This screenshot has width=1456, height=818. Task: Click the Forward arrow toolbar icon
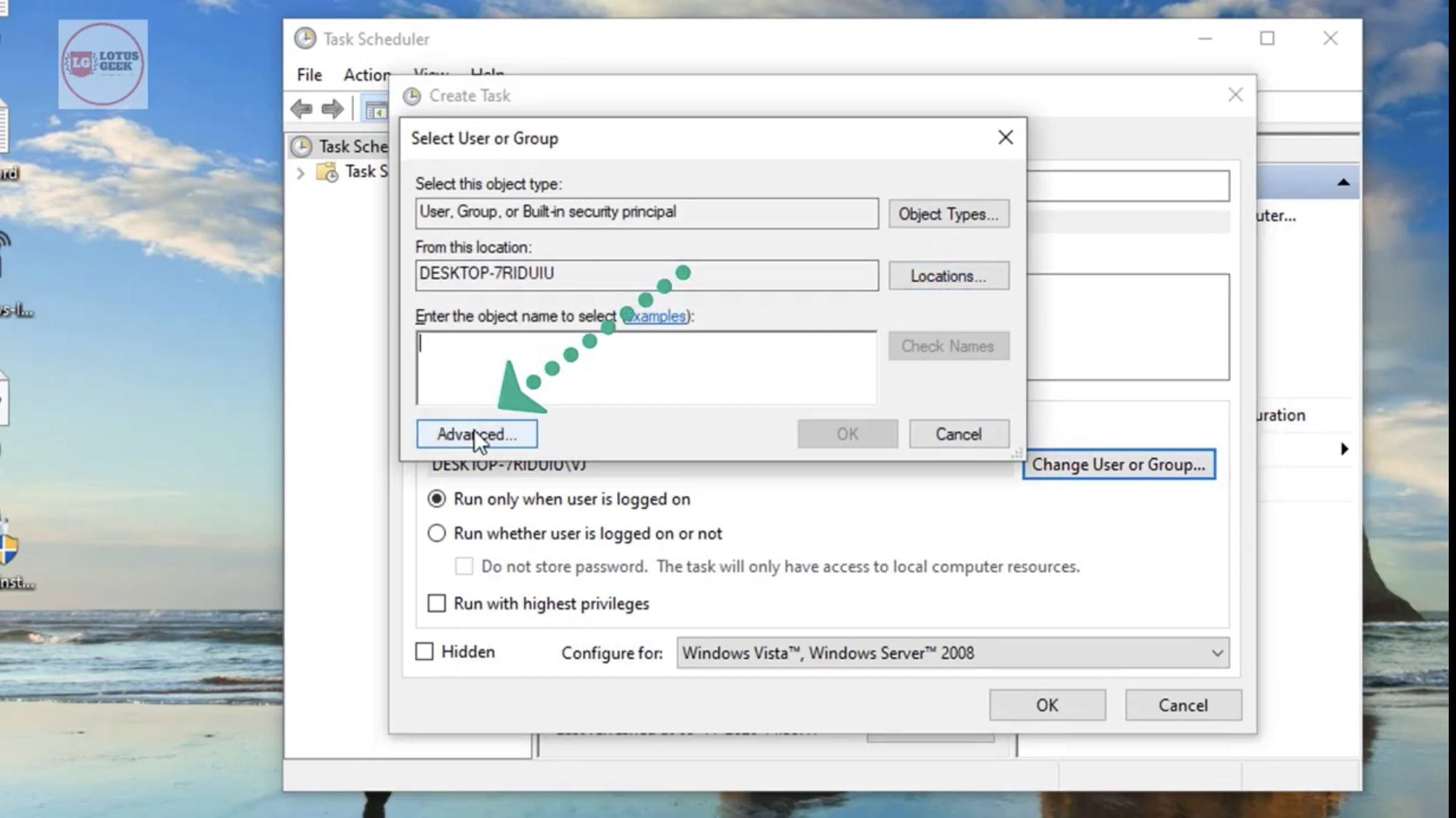(x=332, y=109)
